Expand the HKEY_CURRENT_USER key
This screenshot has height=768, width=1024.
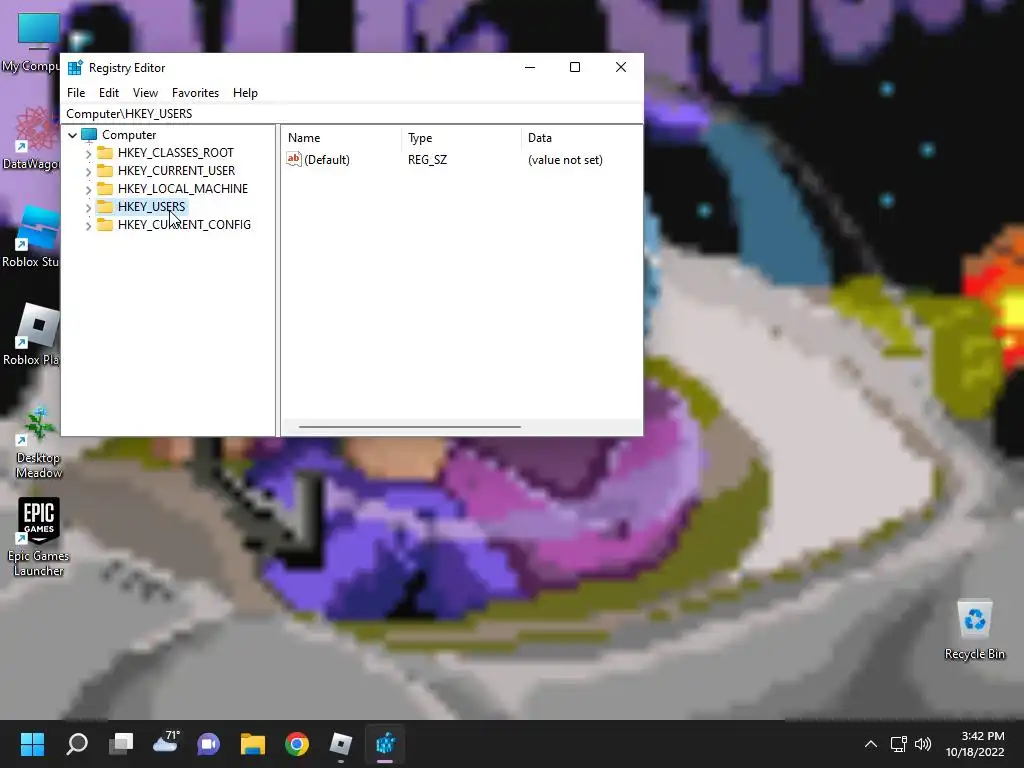point(88,172)
